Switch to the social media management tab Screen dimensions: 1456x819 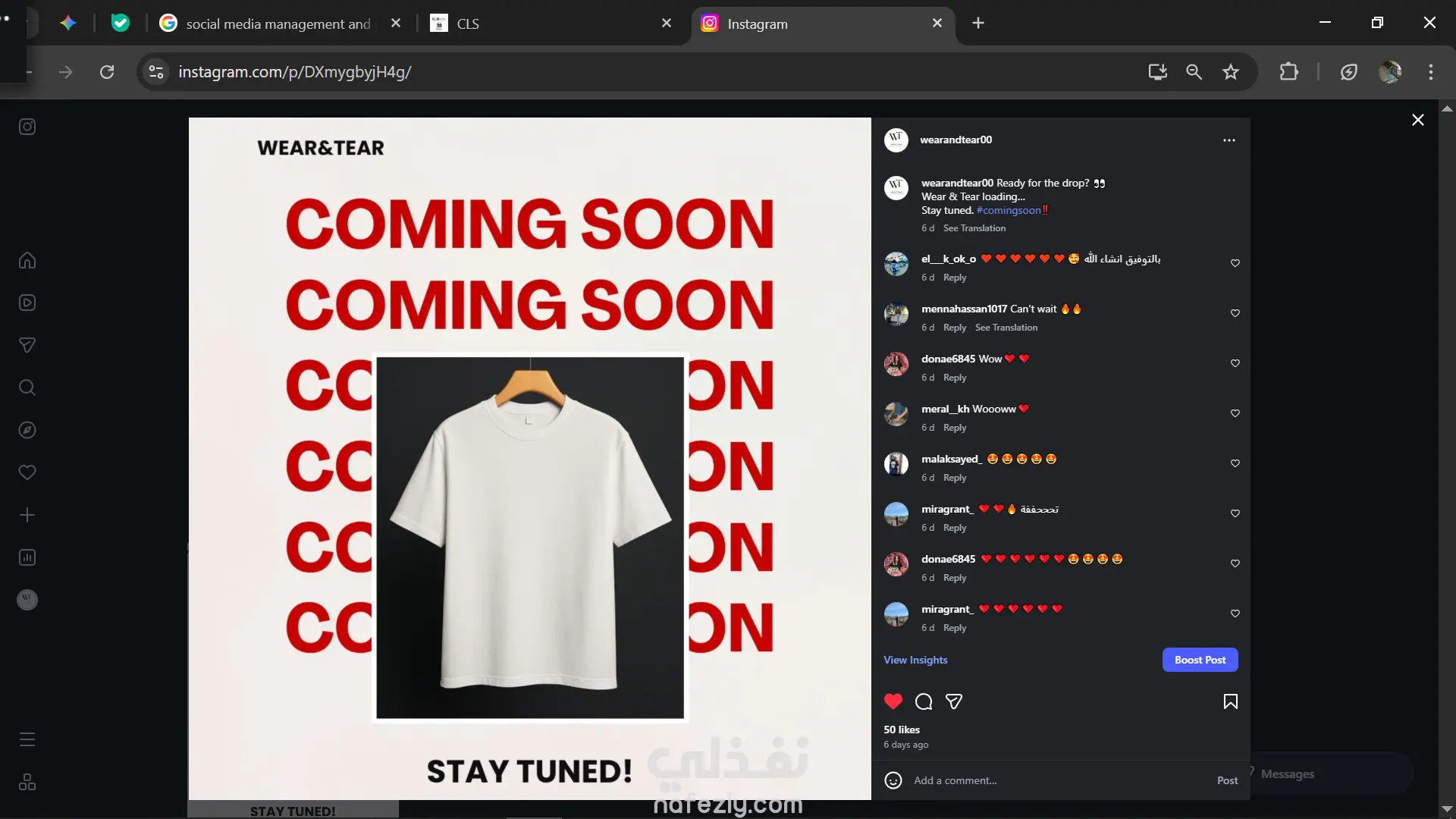click(x=278, y=24)
